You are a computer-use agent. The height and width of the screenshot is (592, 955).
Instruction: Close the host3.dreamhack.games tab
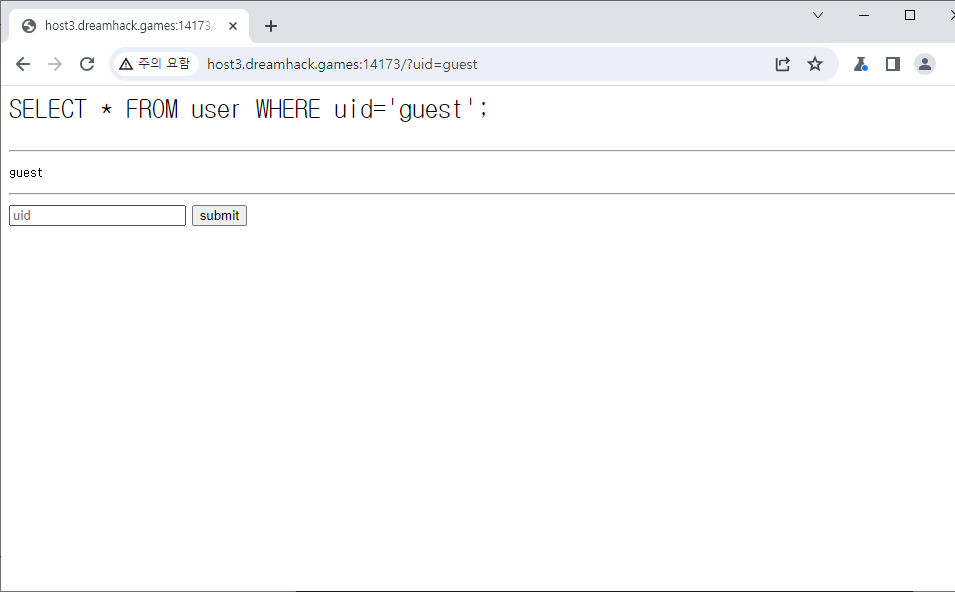click(x=233, y=26)
